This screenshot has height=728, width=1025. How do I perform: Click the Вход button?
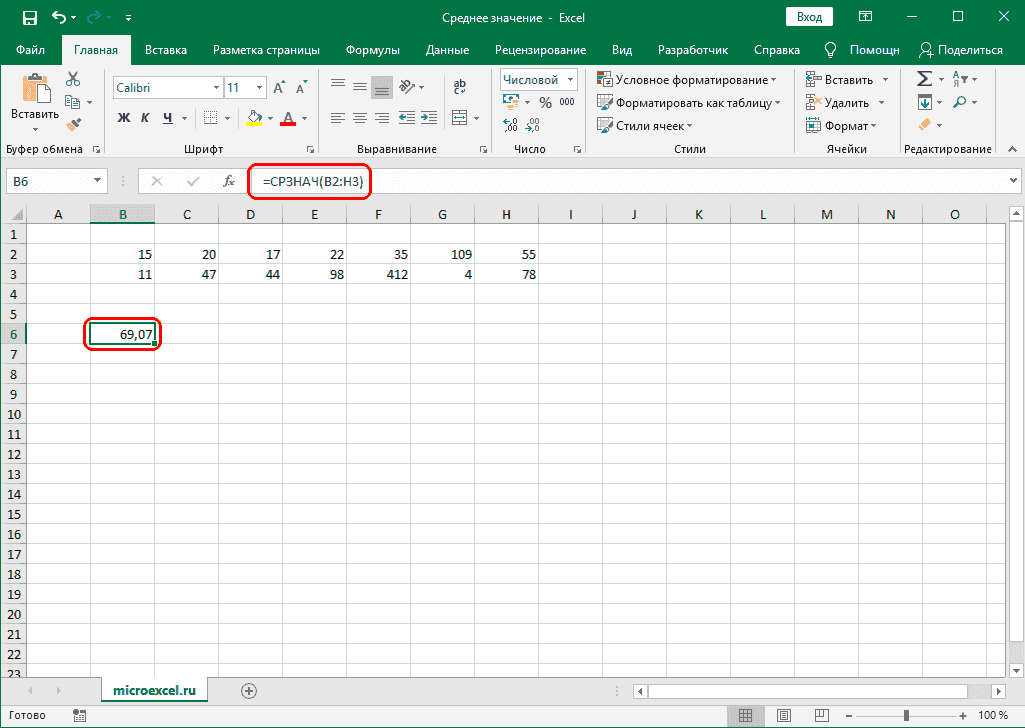pos(809,16)
